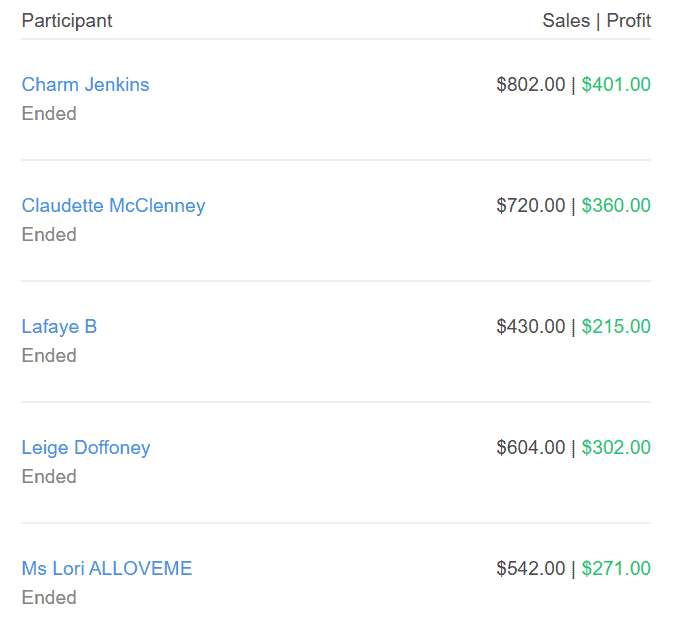This screenshot has height=643, width=673.
Task: Click Charm Jenkins profit $401.00
Action: pyautogui.click(x=616, y=85)
